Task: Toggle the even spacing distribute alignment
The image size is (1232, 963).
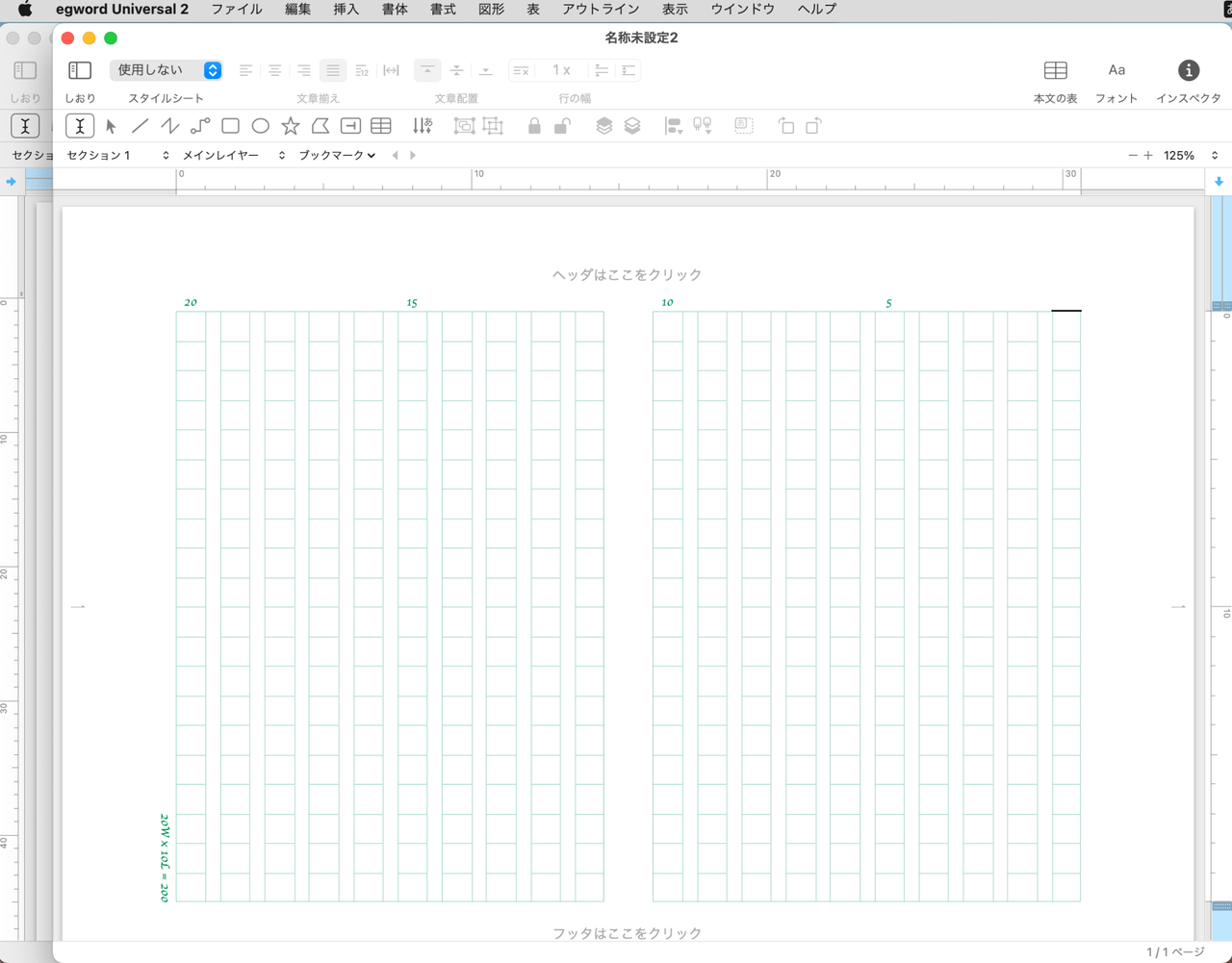Action: click(391, 70)
